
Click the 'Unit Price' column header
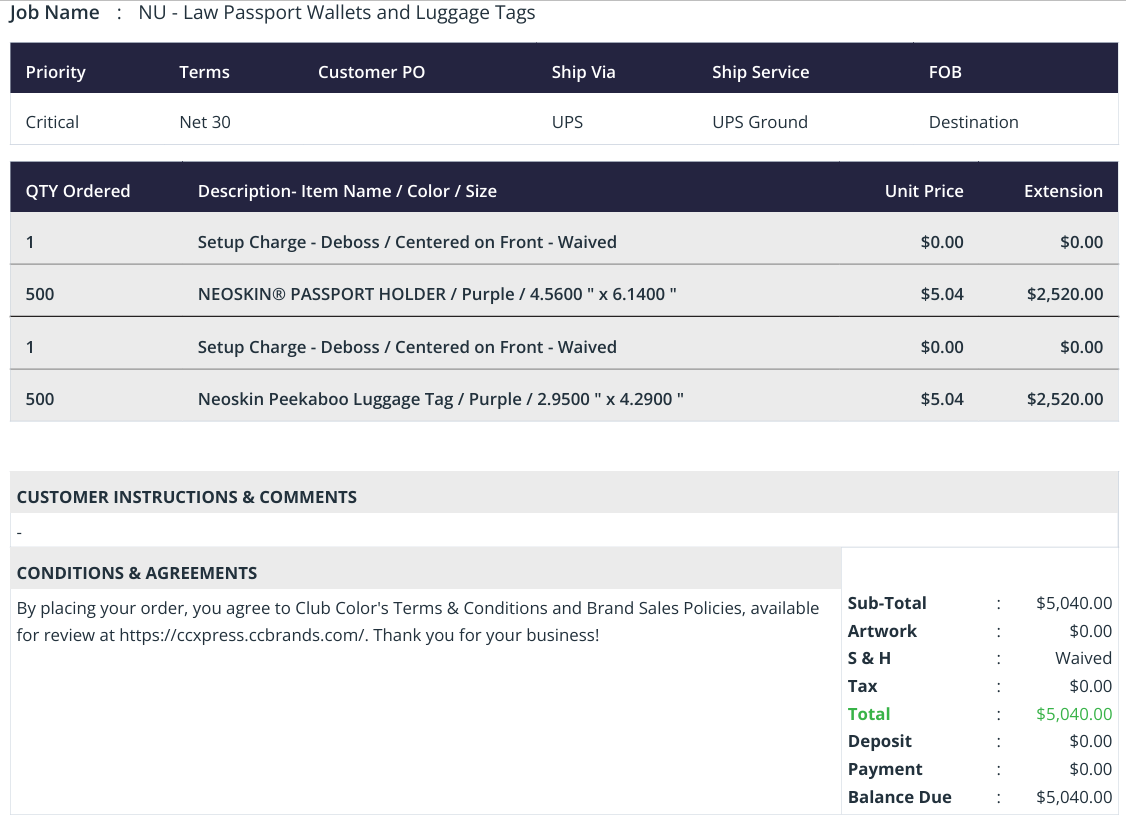pyautogui.click(x=924, y=191)
